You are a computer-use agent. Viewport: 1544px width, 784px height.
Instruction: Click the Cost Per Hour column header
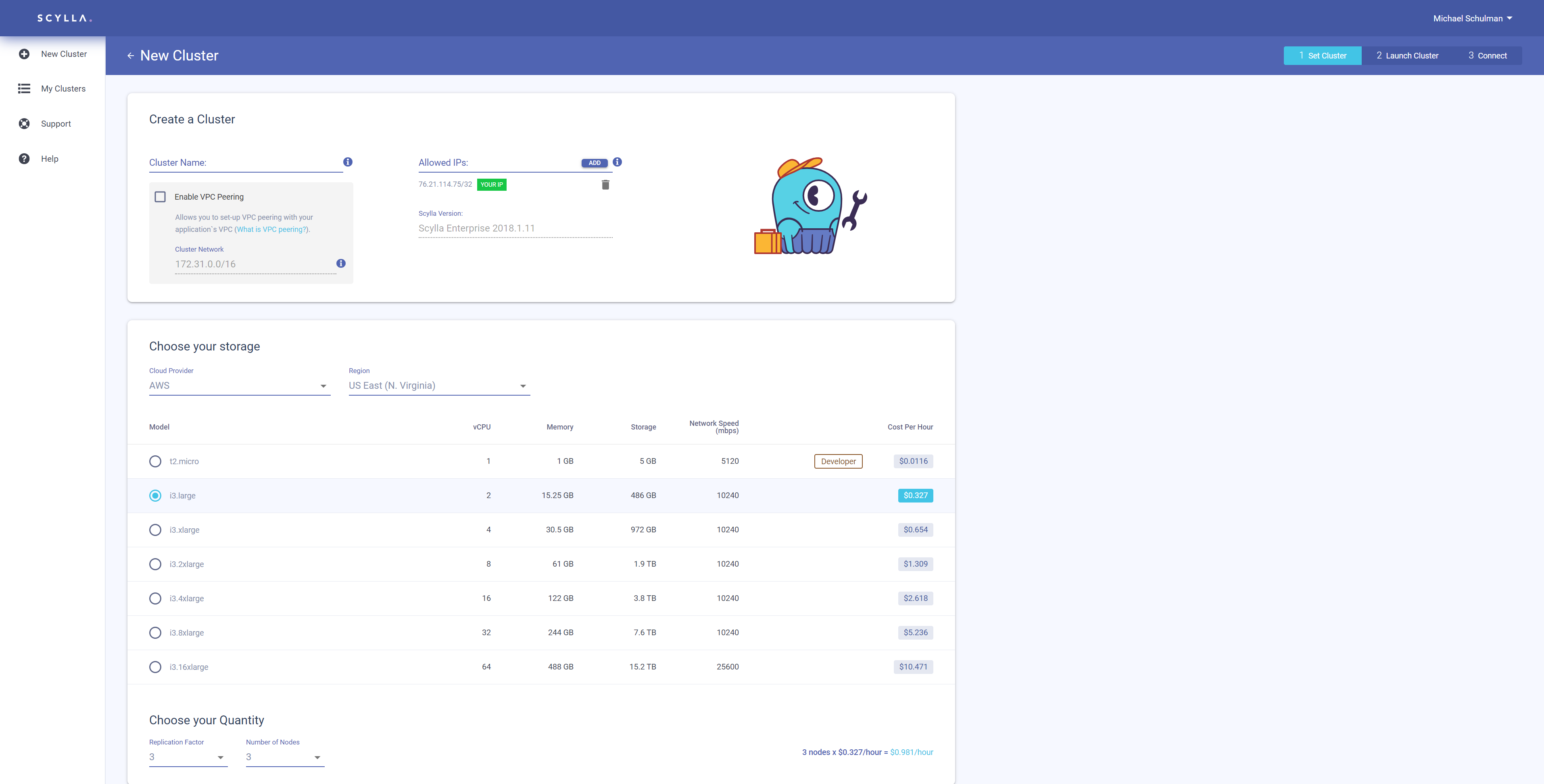910,427
